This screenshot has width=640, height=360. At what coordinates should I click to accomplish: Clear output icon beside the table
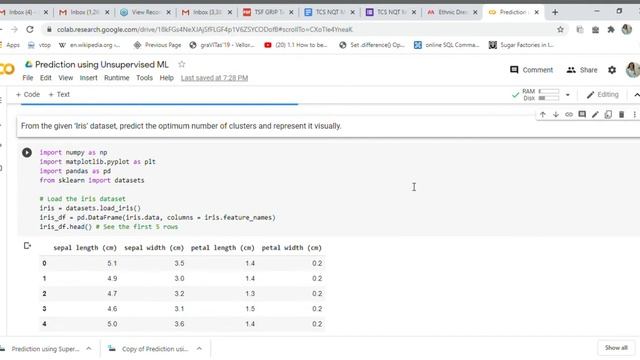pos(27,246)
